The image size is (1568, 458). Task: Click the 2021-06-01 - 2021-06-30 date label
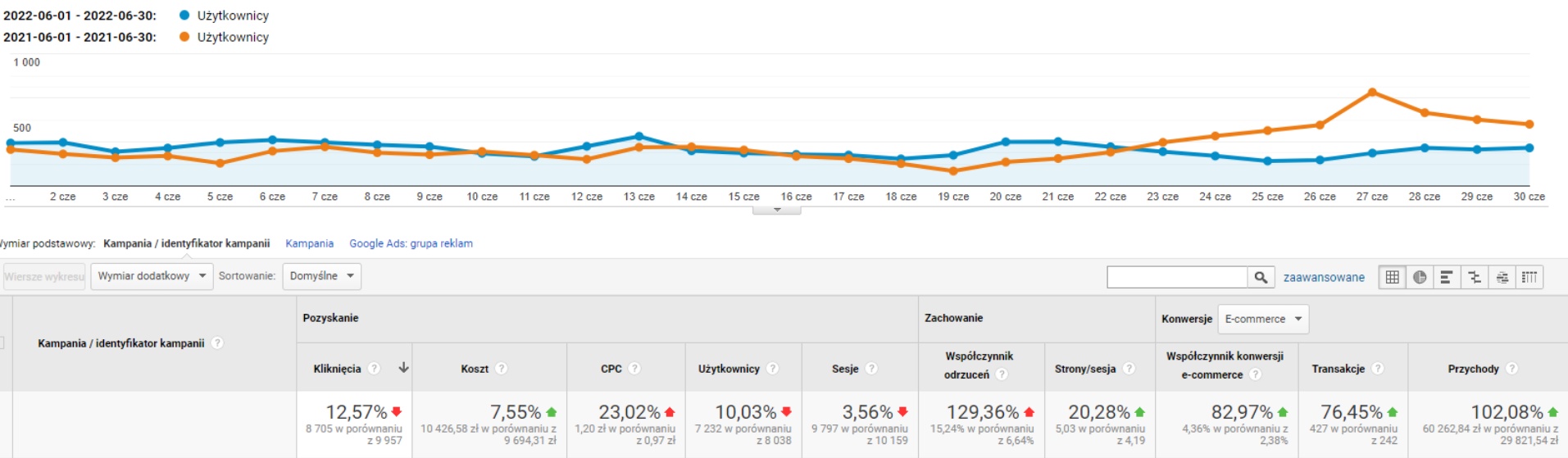80,37
